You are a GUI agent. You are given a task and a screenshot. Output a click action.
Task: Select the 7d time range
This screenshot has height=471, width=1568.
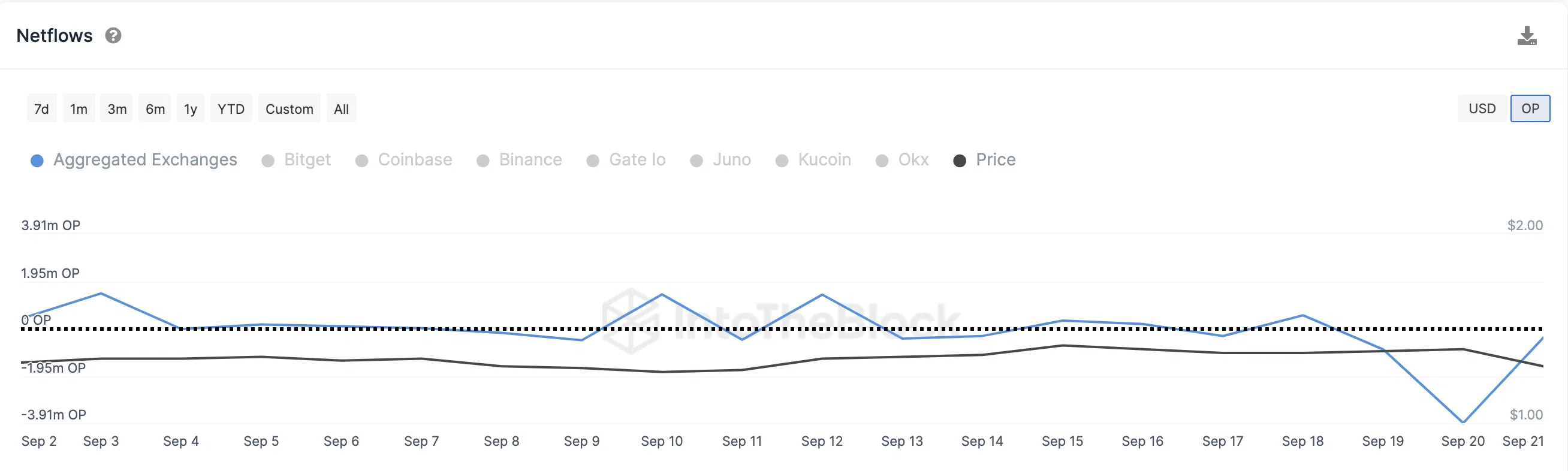point(41,109)
